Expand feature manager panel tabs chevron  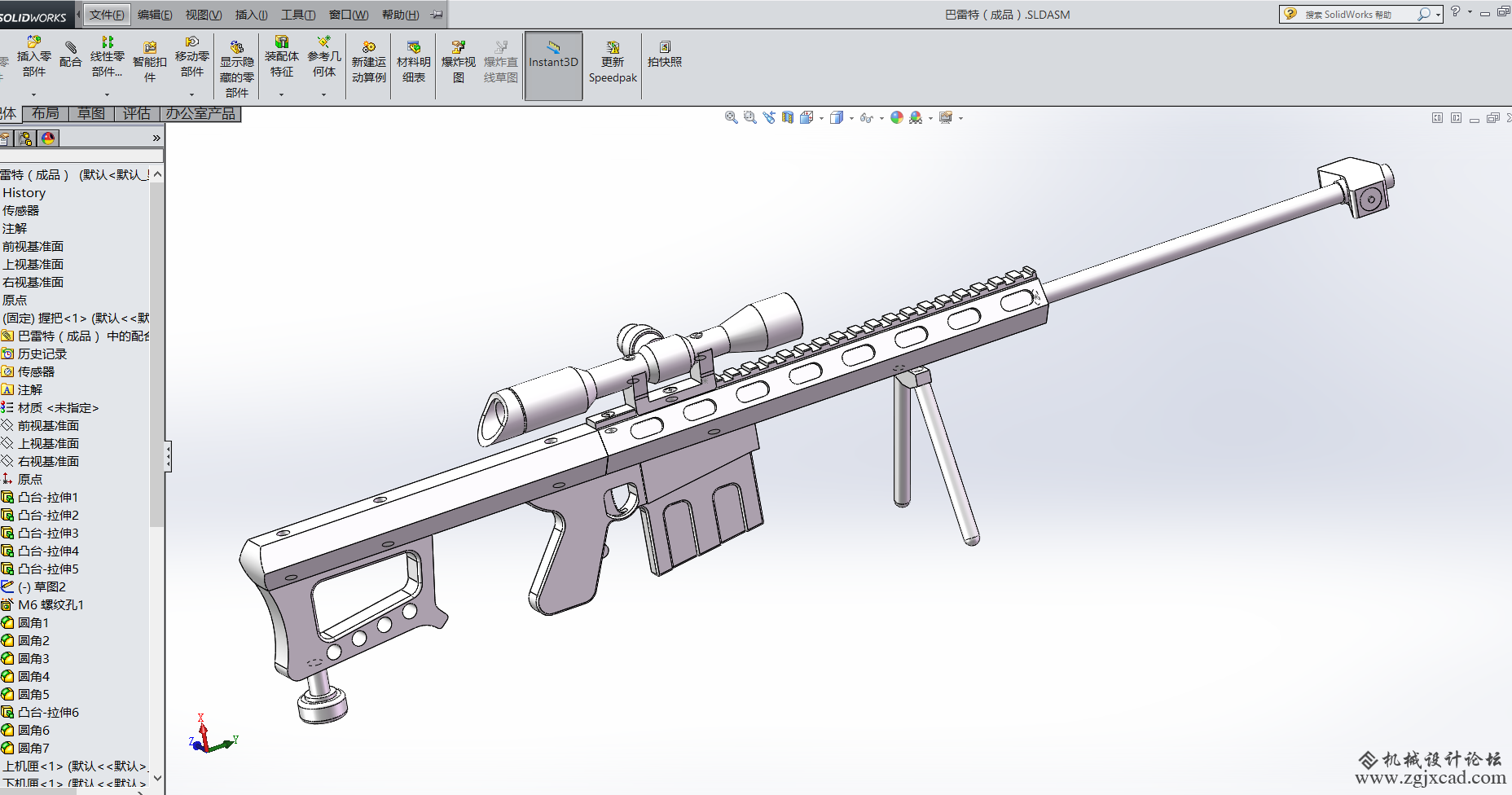pos(156,138)
